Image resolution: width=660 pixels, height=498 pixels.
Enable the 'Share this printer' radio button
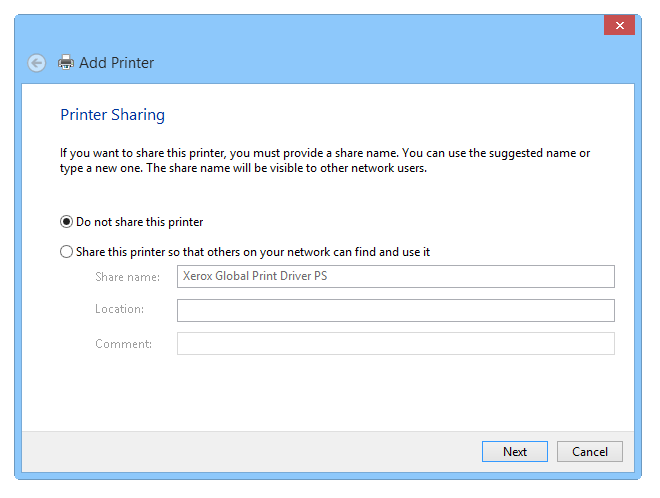click(67, 252)
